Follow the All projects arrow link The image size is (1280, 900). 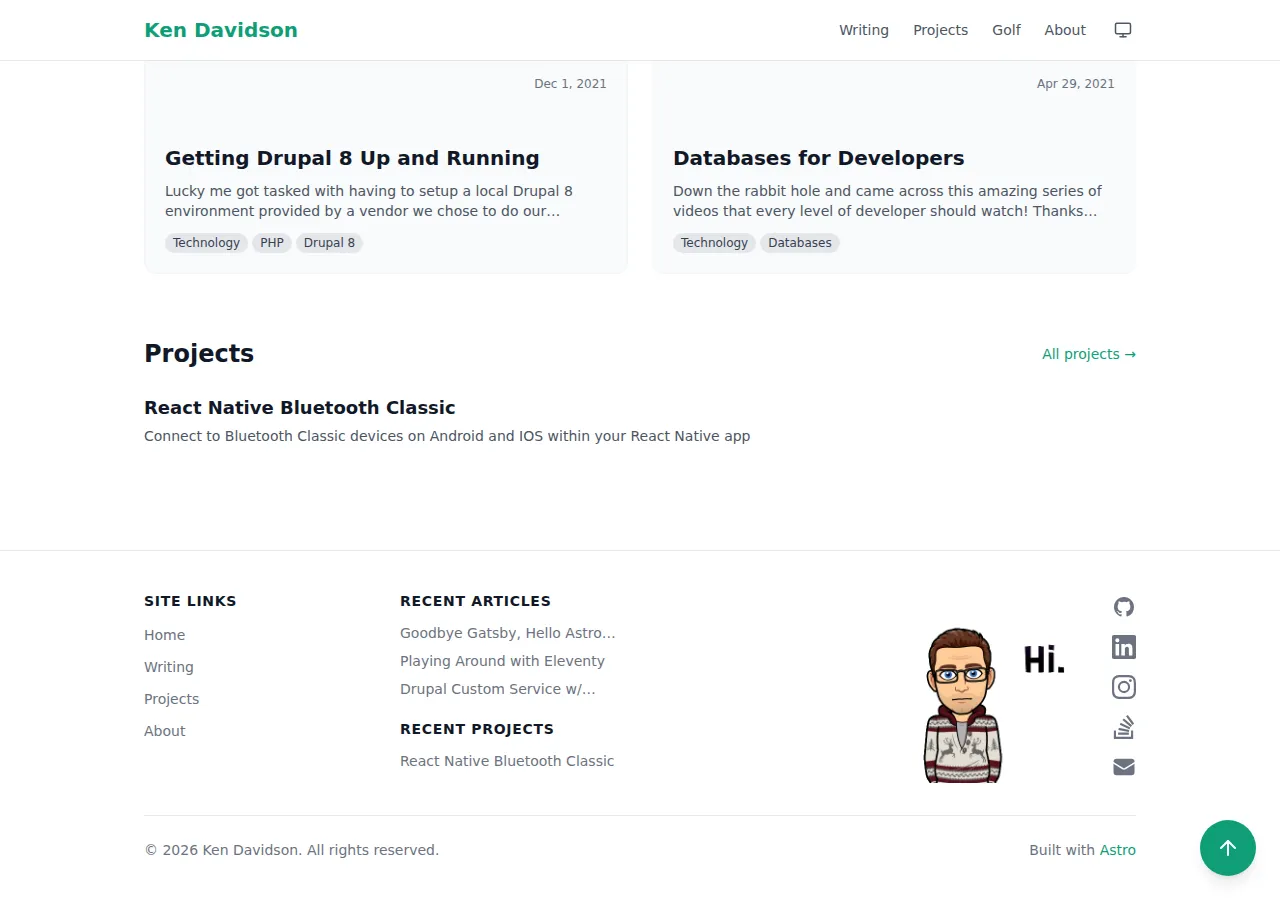coord(1088,353)
